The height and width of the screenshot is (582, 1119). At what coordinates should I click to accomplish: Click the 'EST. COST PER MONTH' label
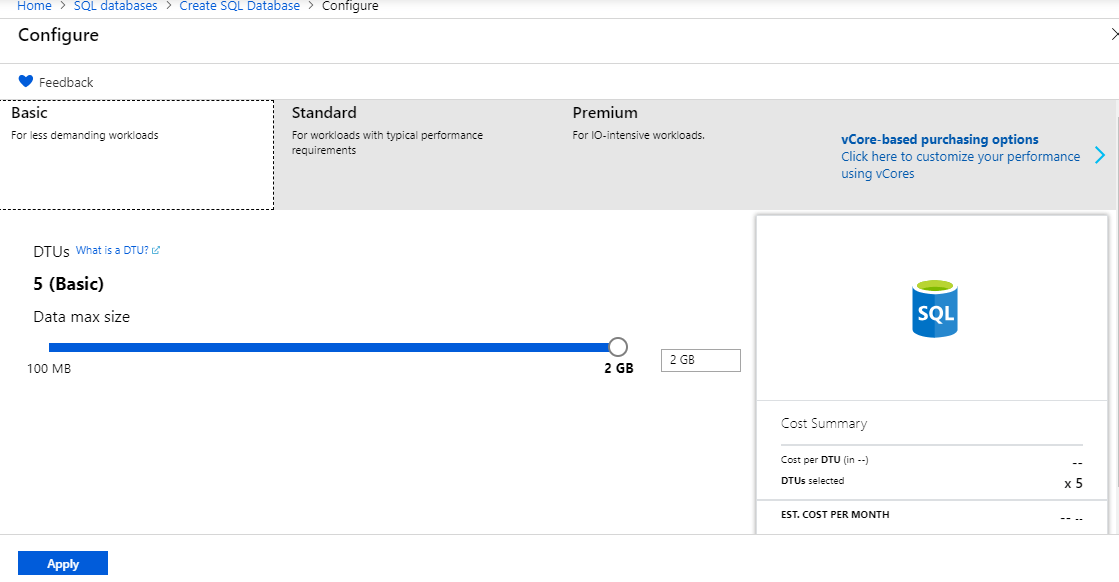tap(835, 514)
